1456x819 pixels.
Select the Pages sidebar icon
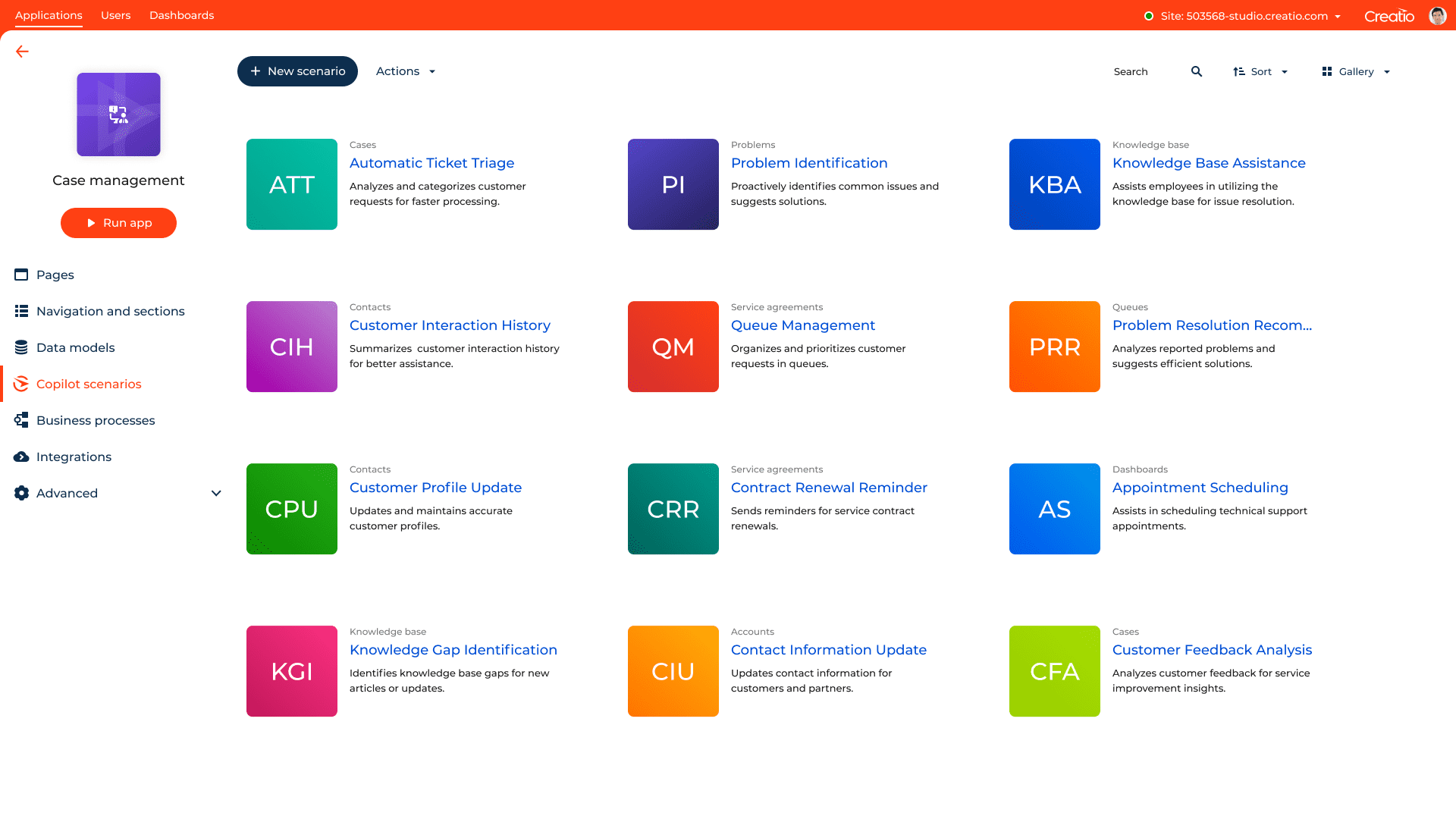coord(20,275)
